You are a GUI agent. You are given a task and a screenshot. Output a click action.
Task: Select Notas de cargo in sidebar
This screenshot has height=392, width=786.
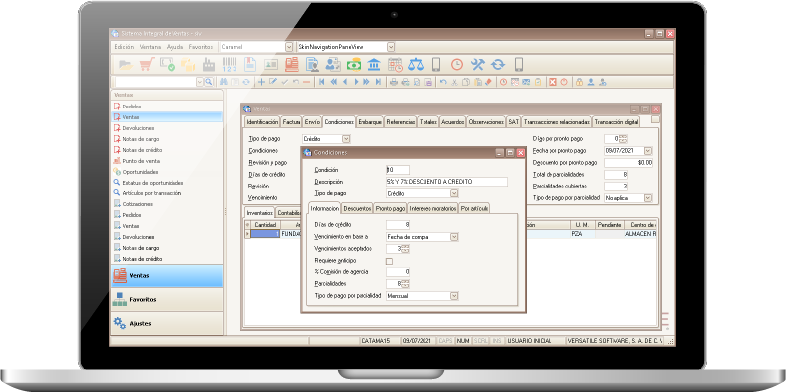pos(141,139)
